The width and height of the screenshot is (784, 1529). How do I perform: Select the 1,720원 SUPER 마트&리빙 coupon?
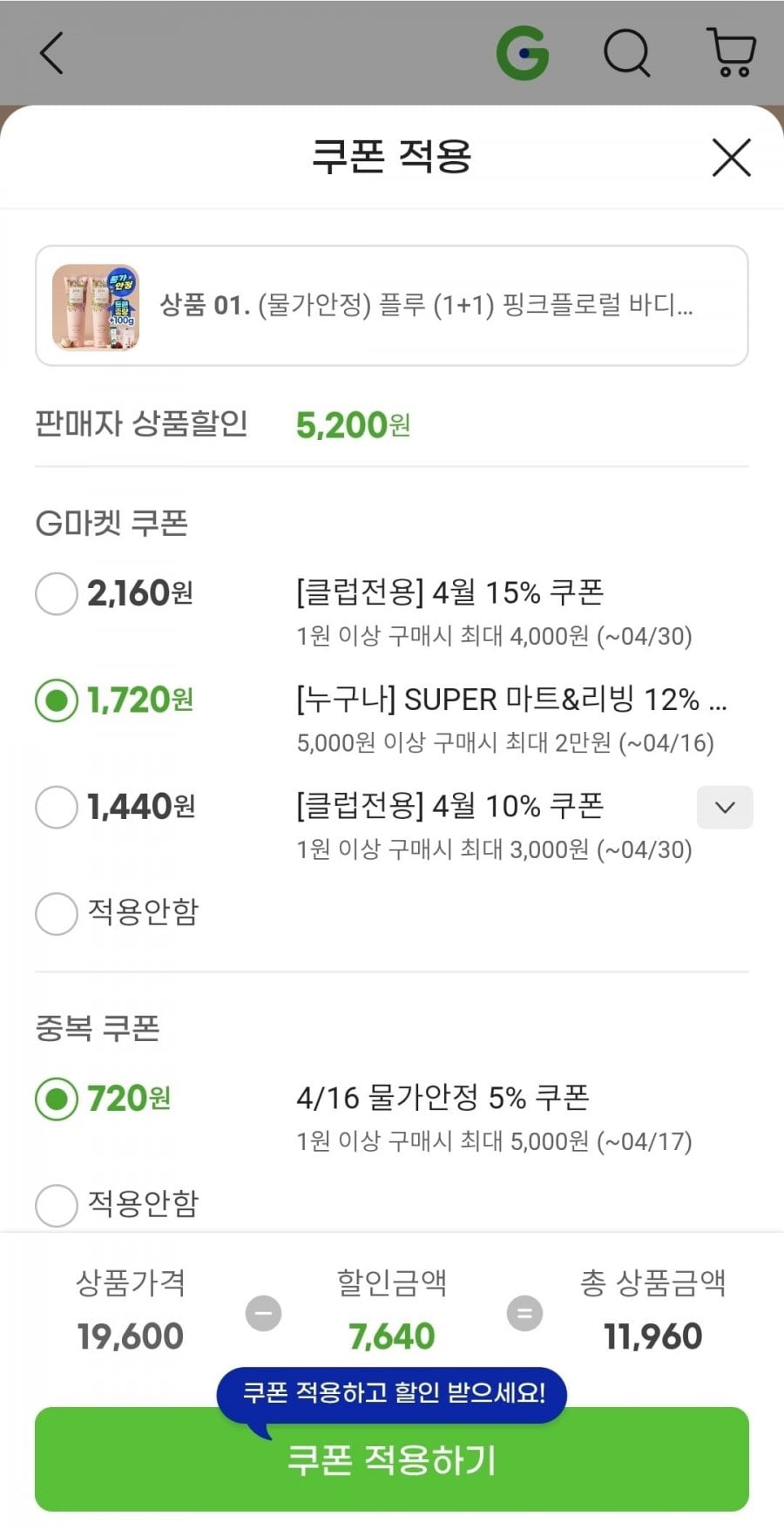tap(57, 700)
